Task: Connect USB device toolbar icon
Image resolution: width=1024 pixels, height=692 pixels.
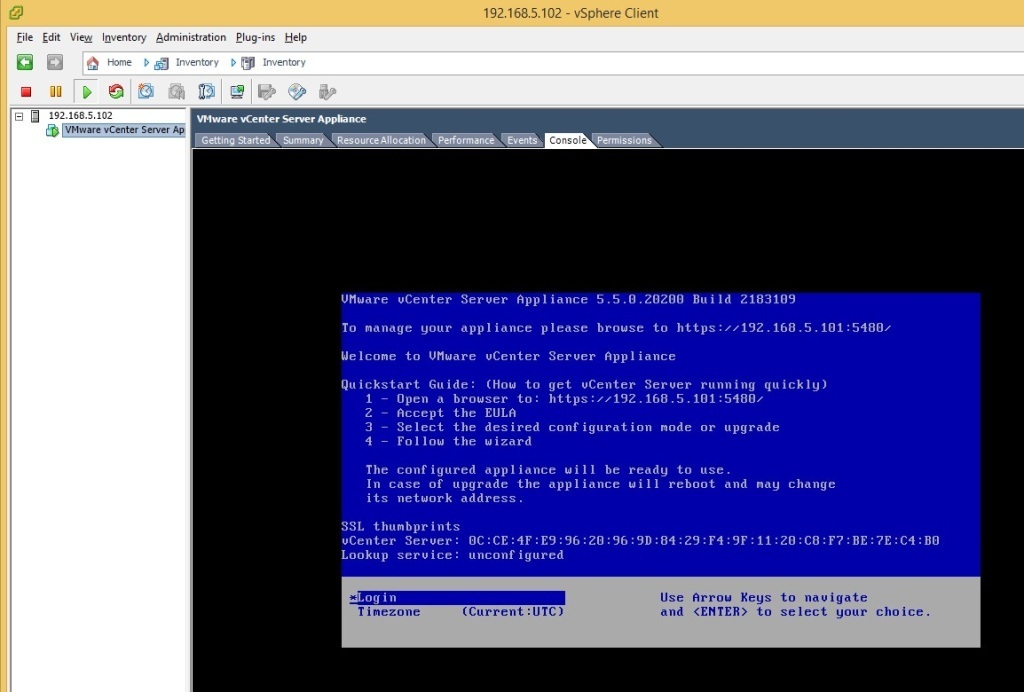Action: coord(327,91)
